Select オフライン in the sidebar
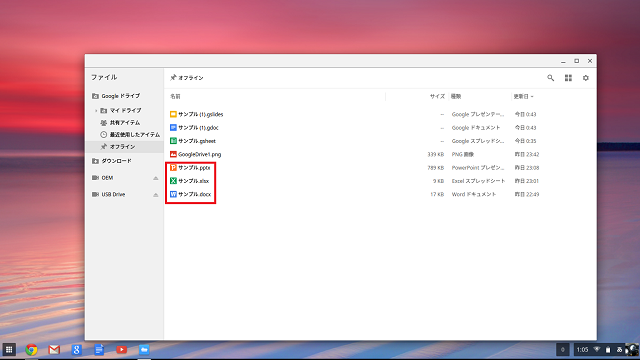The height and width of the screenshot is (360, 640). (x=124, y=147)
